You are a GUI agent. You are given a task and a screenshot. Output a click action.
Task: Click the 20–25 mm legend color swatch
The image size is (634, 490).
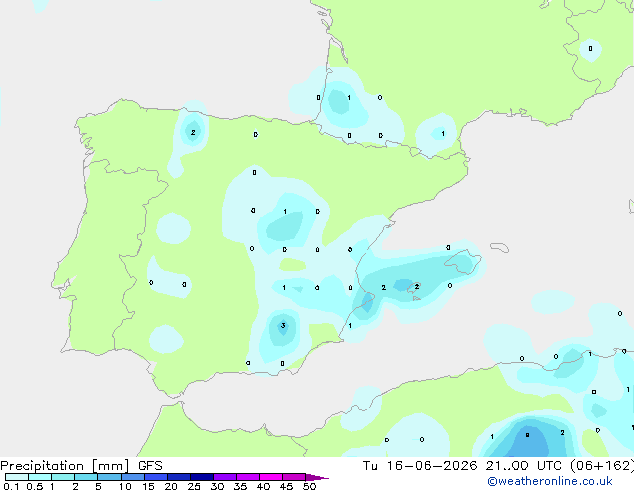click(x=178, y=477)
